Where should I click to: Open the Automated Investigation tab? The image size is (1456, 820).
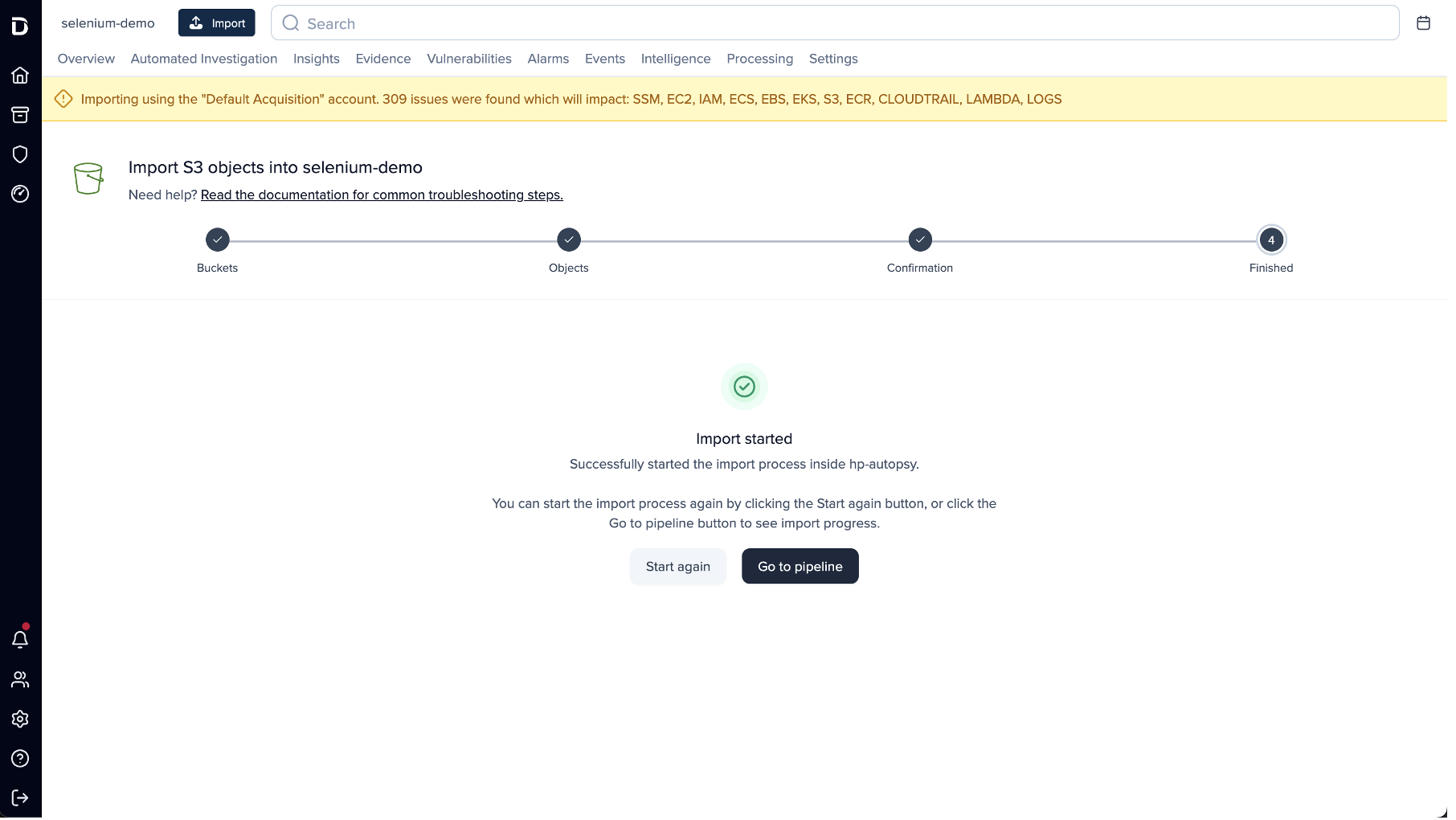[203, 59]
